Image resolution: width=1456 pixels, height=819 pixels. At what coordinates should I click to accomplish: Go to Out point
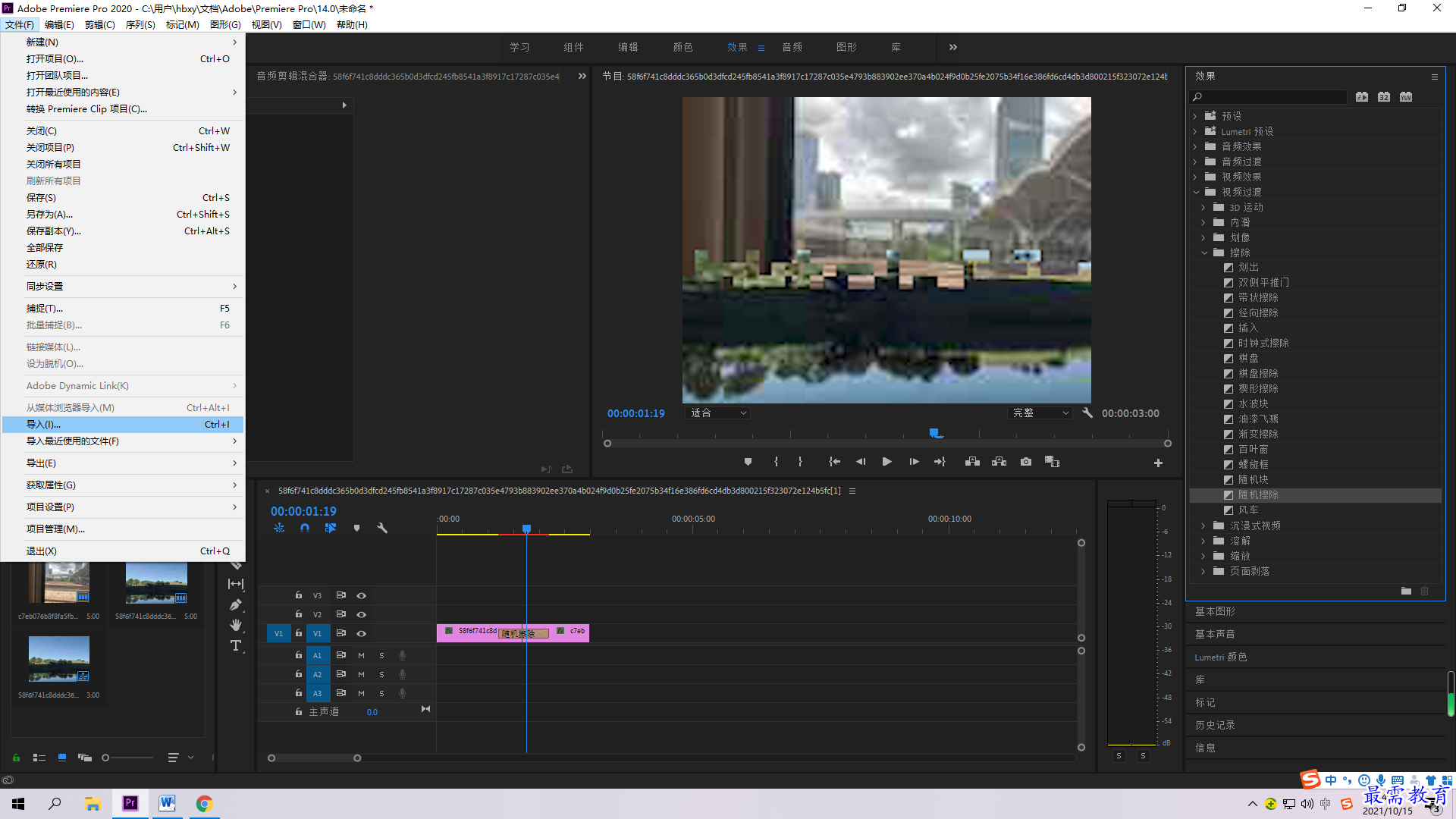(x=940, y=462)
